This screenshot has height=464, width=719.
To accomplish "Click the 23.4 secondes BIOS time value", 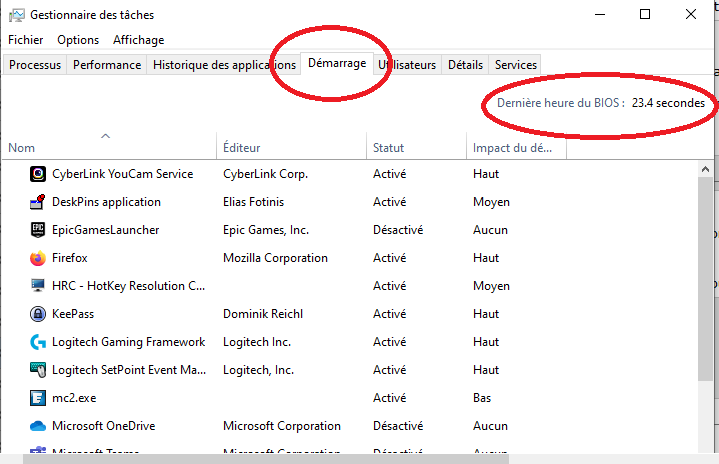I will click(x=668, y=103).
